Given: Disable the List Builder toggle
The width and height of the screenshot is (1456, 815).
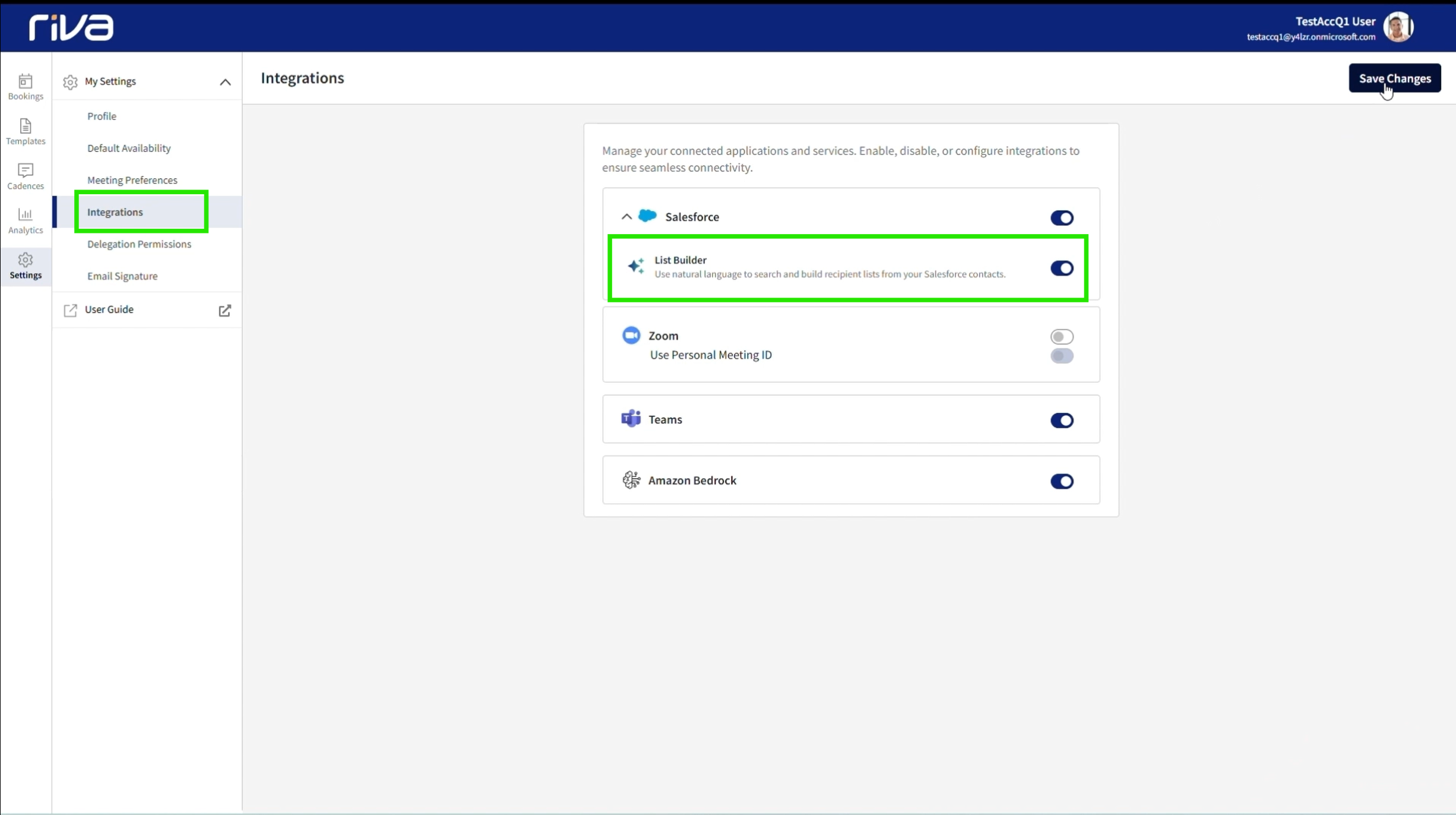Looking at the screenshot, I should 1062,268.
